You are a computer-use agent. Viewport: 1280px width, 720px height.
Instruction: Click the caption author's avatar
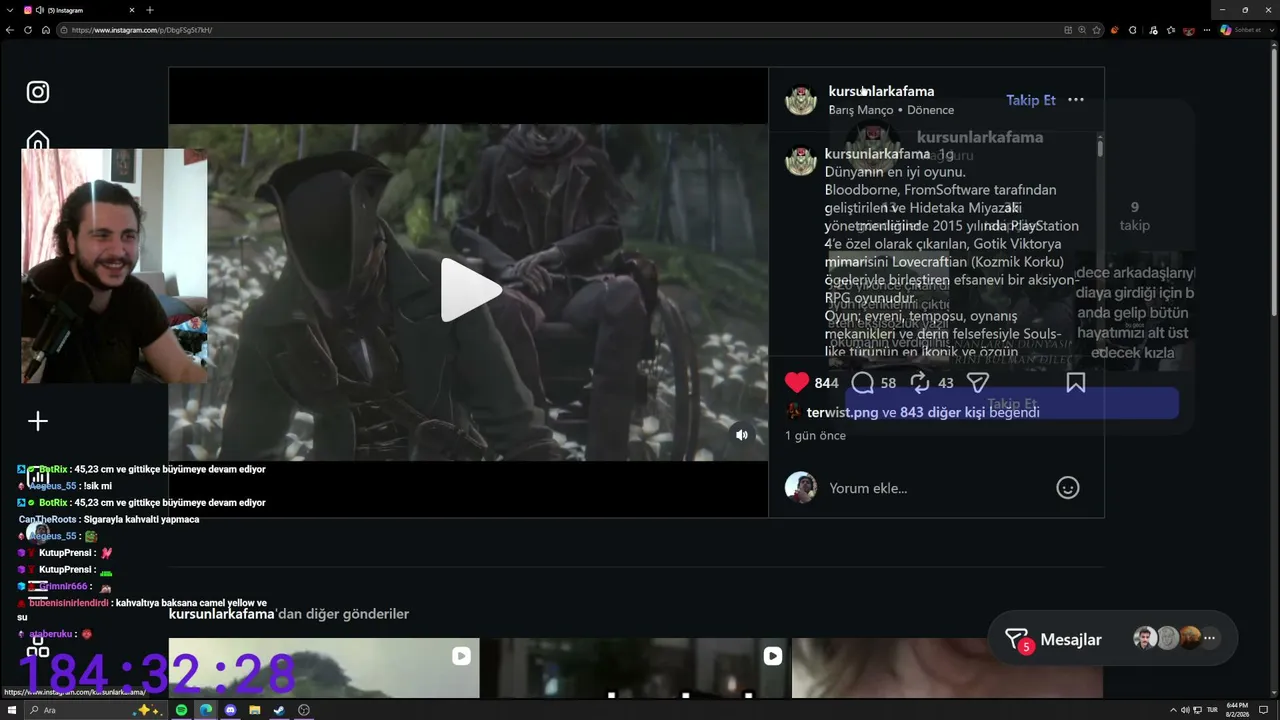click(x=801, y=160)
